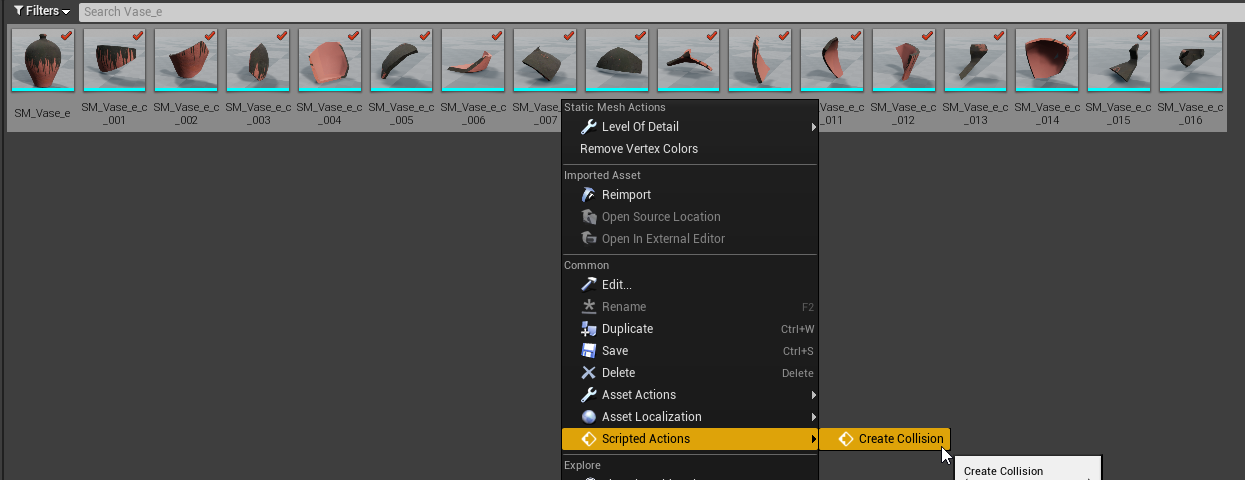
Task: Click the Scripted Actions diamond icon
Action: [x=589, y=439]
